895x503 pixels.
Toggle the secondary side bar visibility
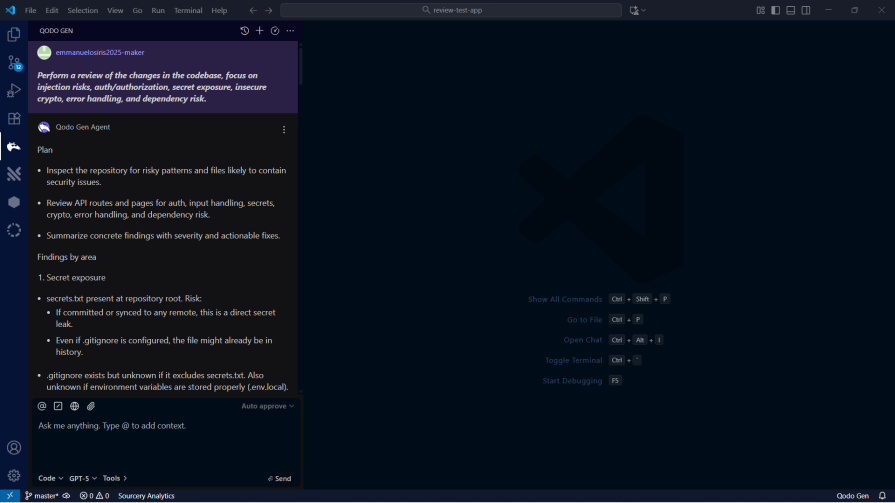point(806,10)
